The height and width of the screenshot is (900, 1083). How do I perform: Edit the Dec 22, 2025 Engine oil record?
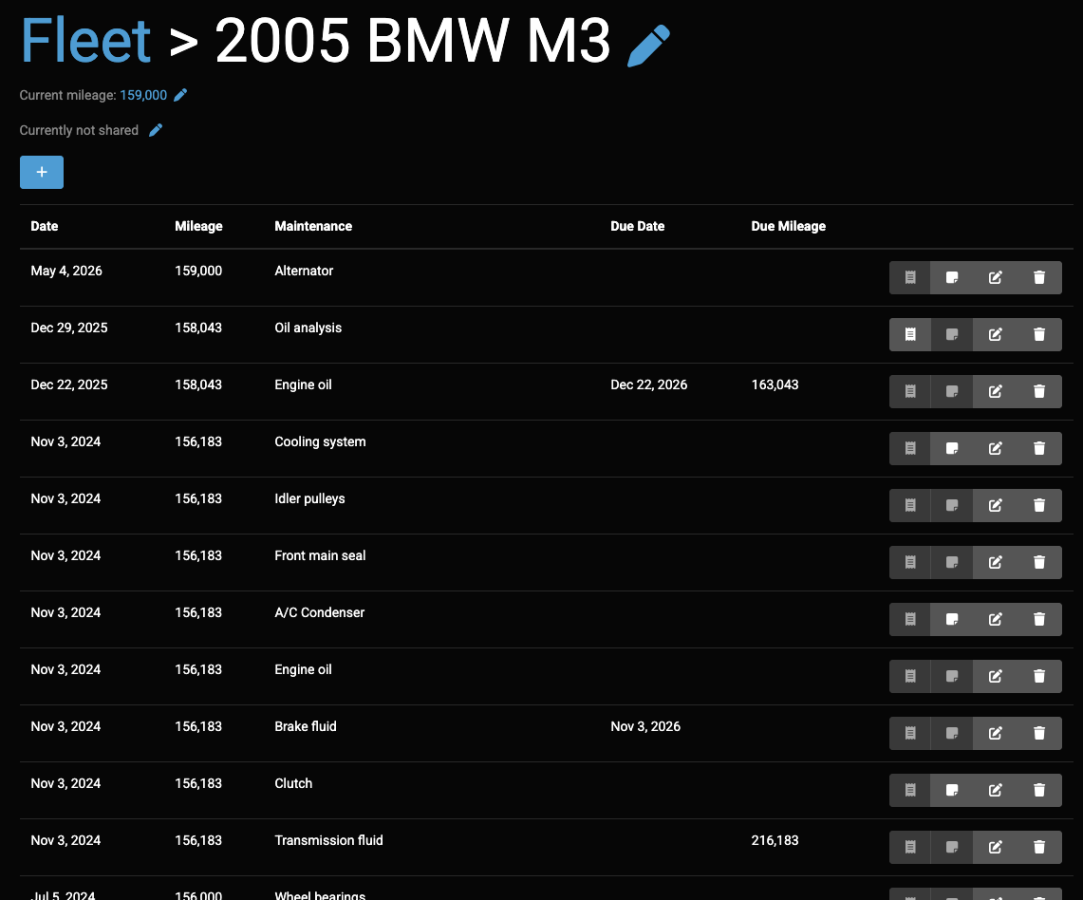click(995, 392)
